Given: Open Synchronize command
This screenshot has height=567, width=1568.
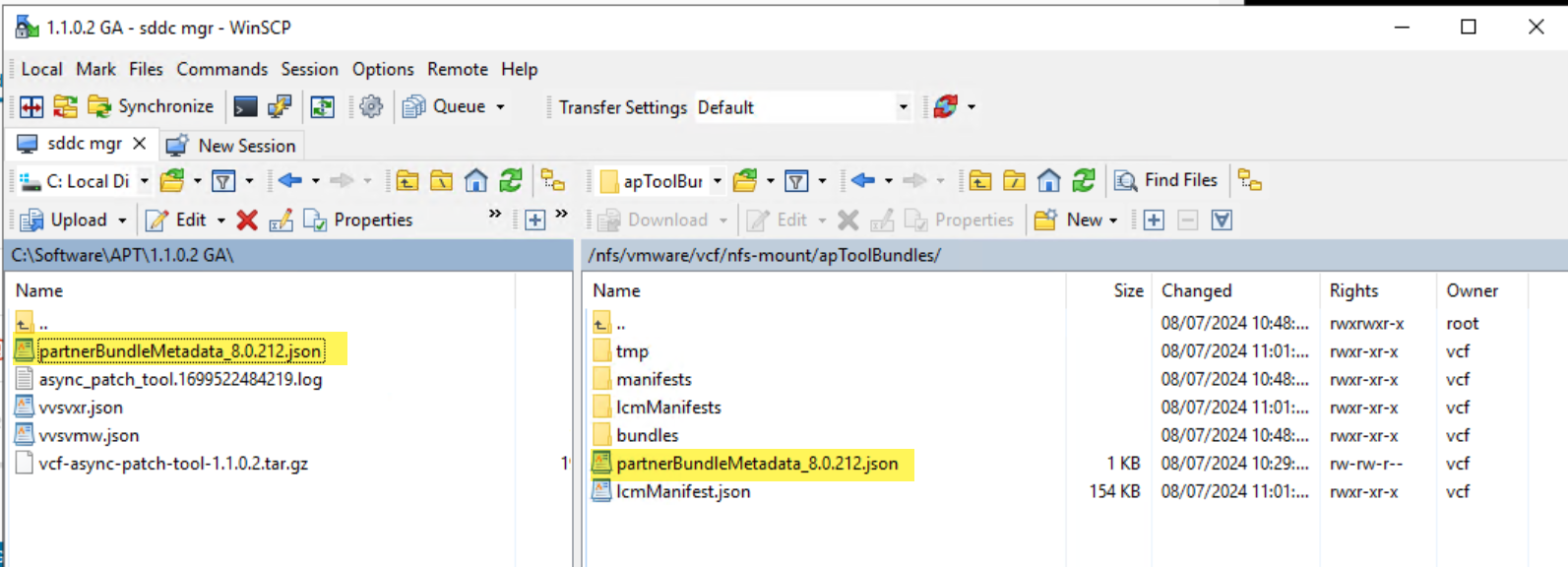Looking at the screenshot, I should point(150,106).
